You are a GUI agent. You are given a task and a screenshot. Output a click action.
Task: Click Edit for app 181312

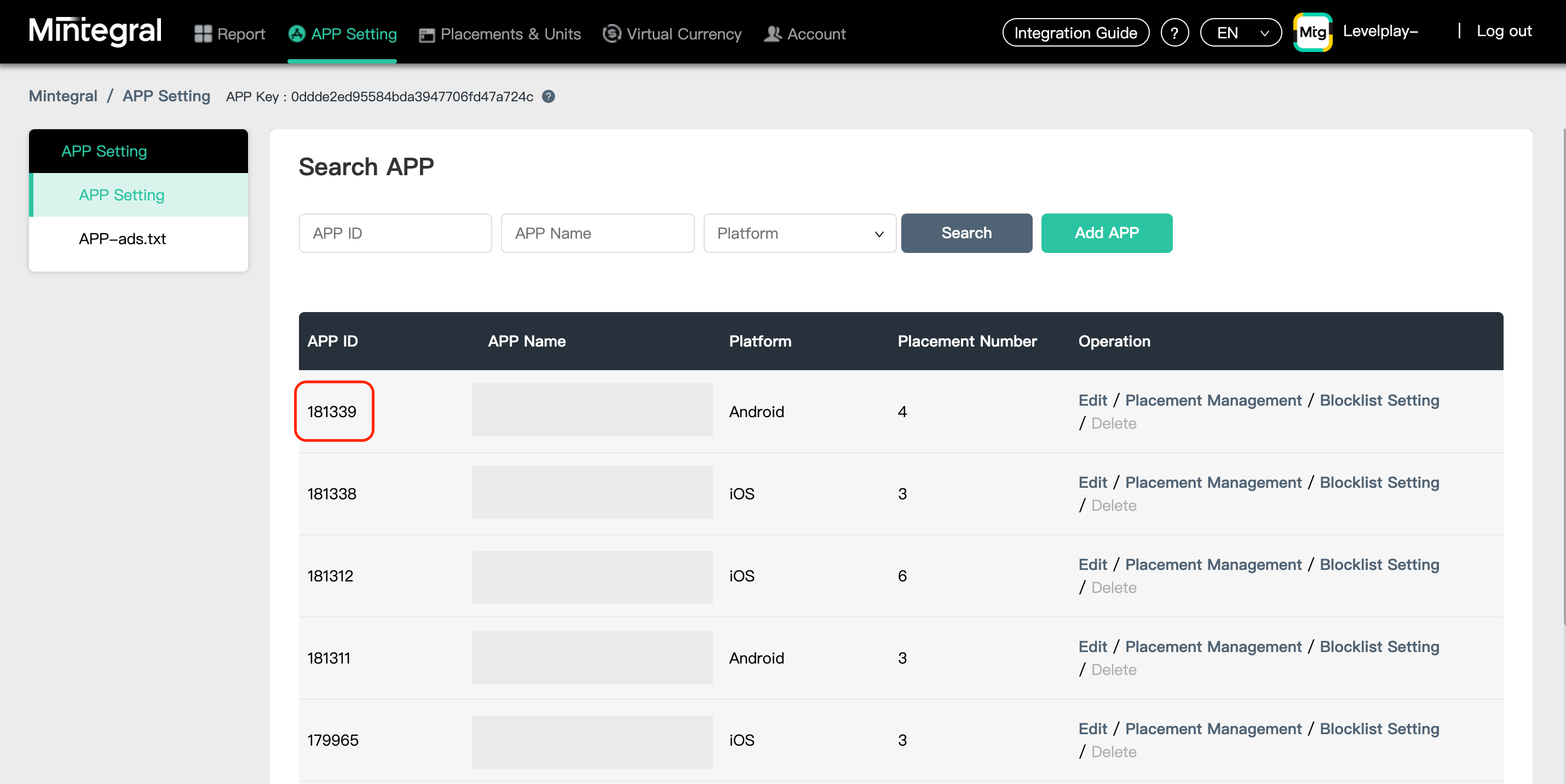pos(1092,564)
